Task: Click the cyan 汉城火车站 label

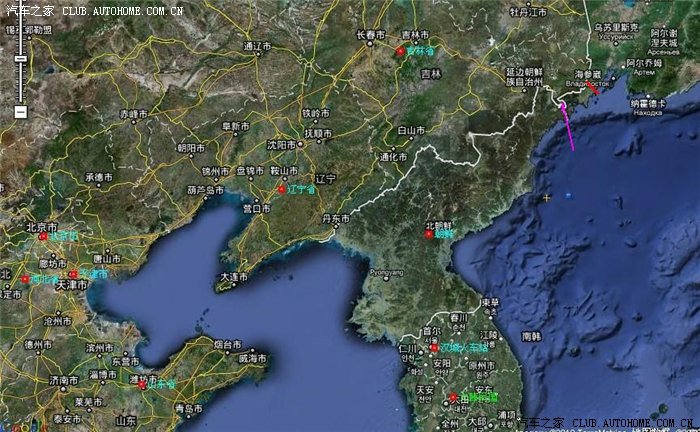Action: tap(464, 348)
